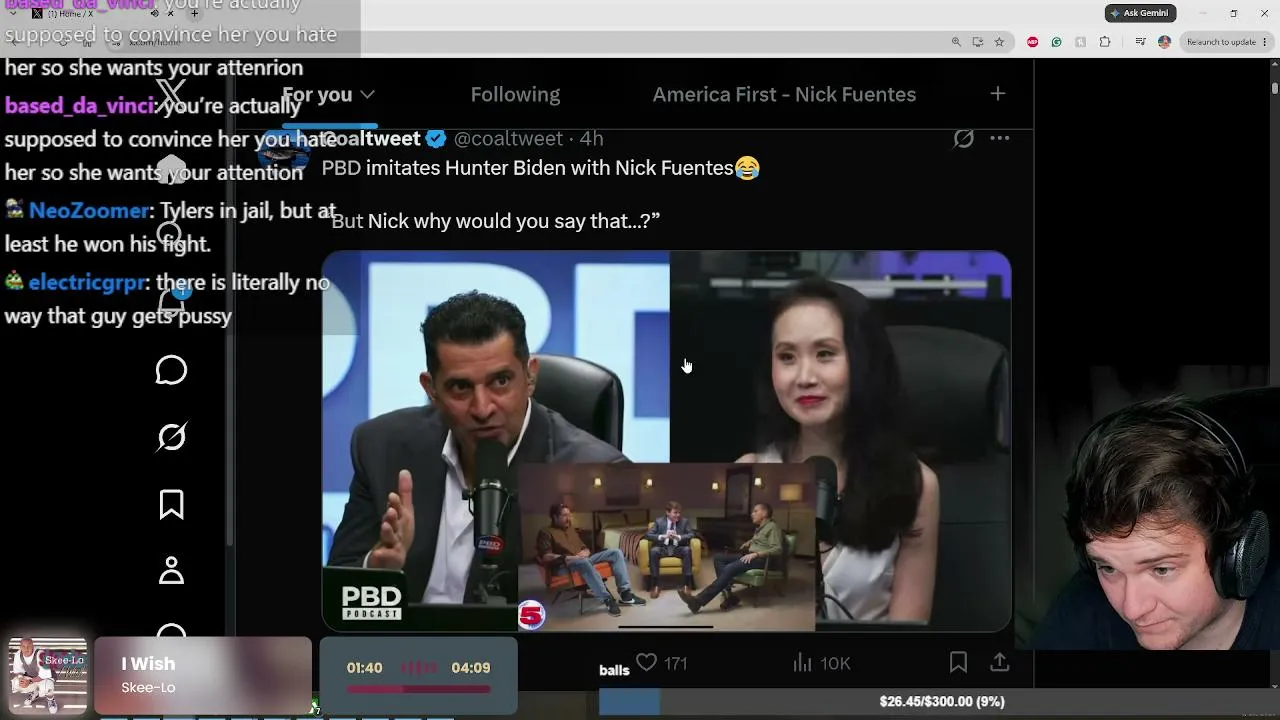The image size is (1280, 720).
Task: Go to Home via the house icon
Action: click(x=171, y=169)
